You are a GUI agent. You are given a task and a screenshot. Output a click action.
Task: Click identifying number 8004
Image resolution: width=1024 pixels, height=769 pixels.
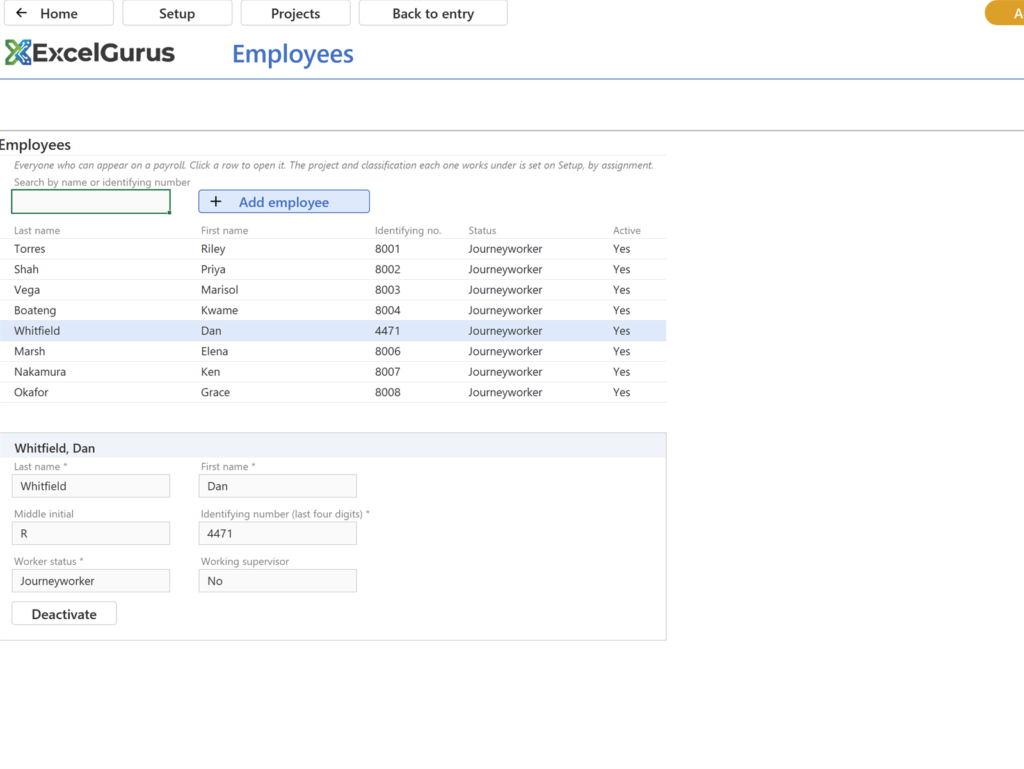tap(387, 310)
